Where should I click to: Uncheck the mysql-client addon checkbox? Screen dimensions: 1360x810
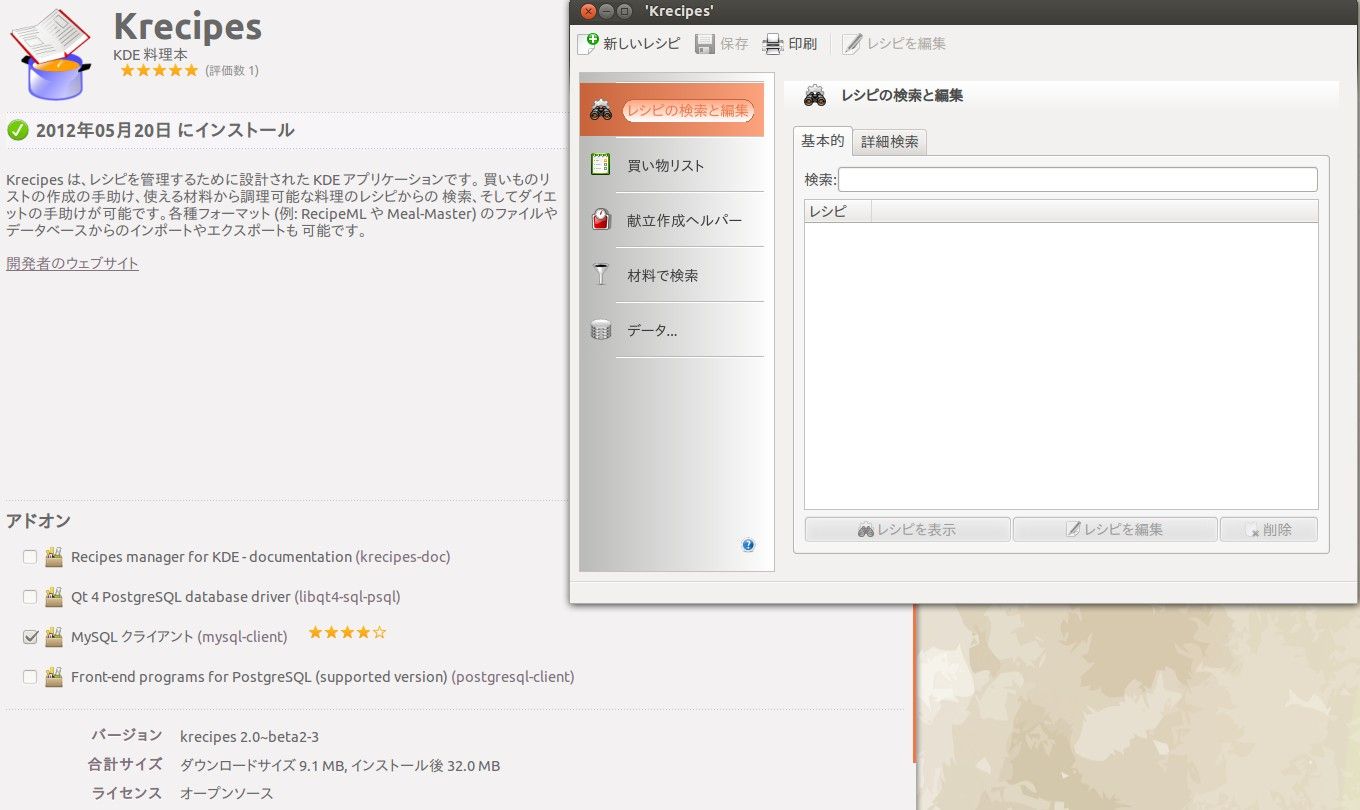point(30,637)
